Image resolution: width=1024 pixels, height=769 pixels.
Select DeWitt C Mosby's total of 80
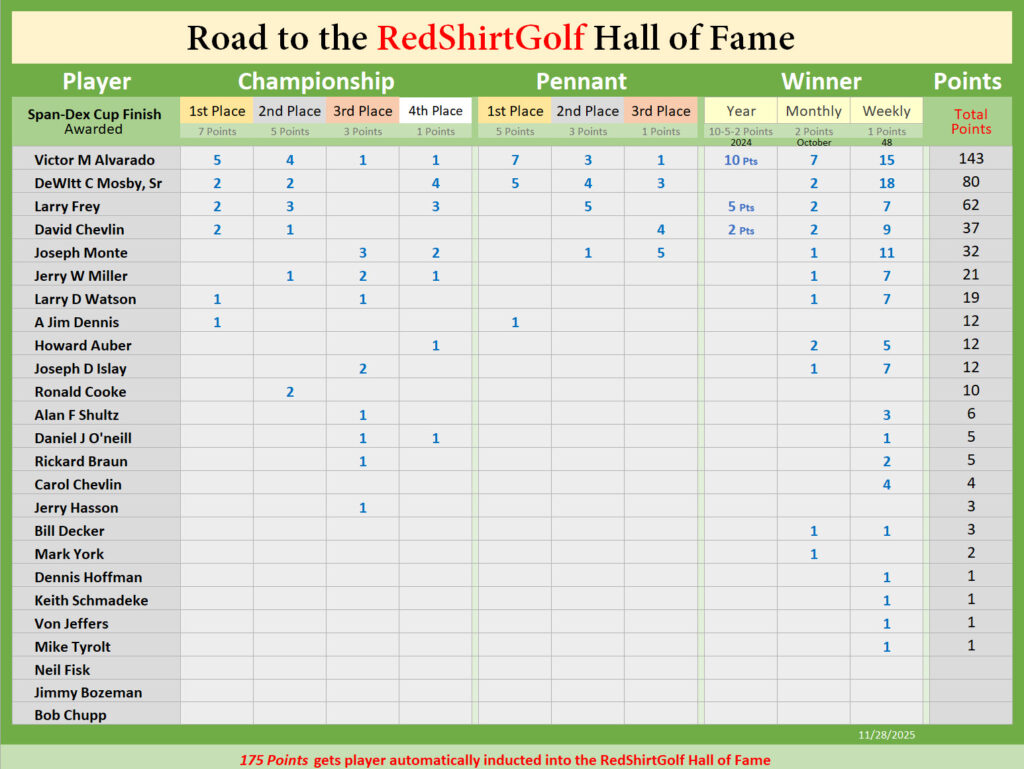[x=970, y=182]
